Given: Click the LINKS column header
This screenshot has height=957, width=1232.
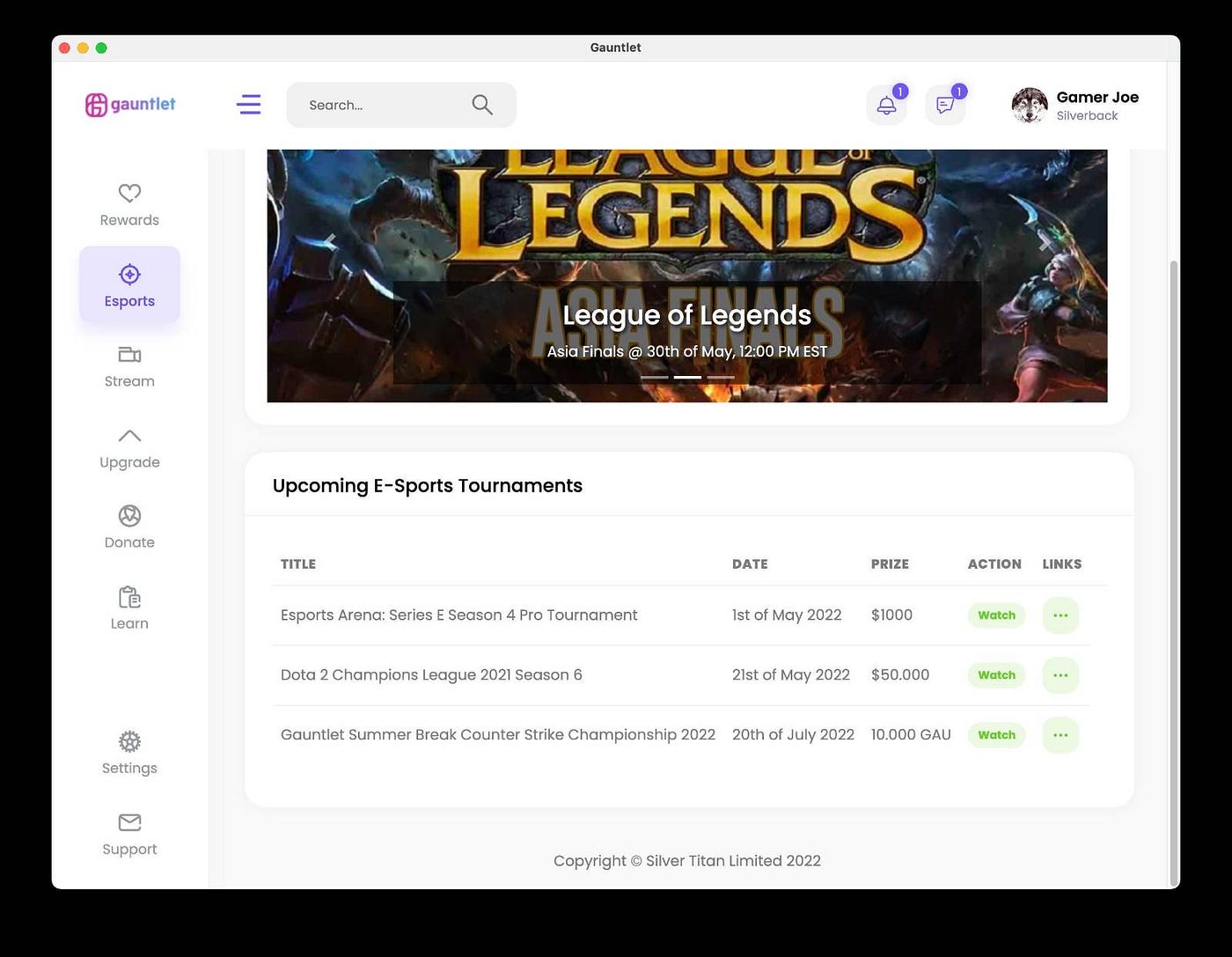Looking at the screenshot, I should tap(1062, 564).
